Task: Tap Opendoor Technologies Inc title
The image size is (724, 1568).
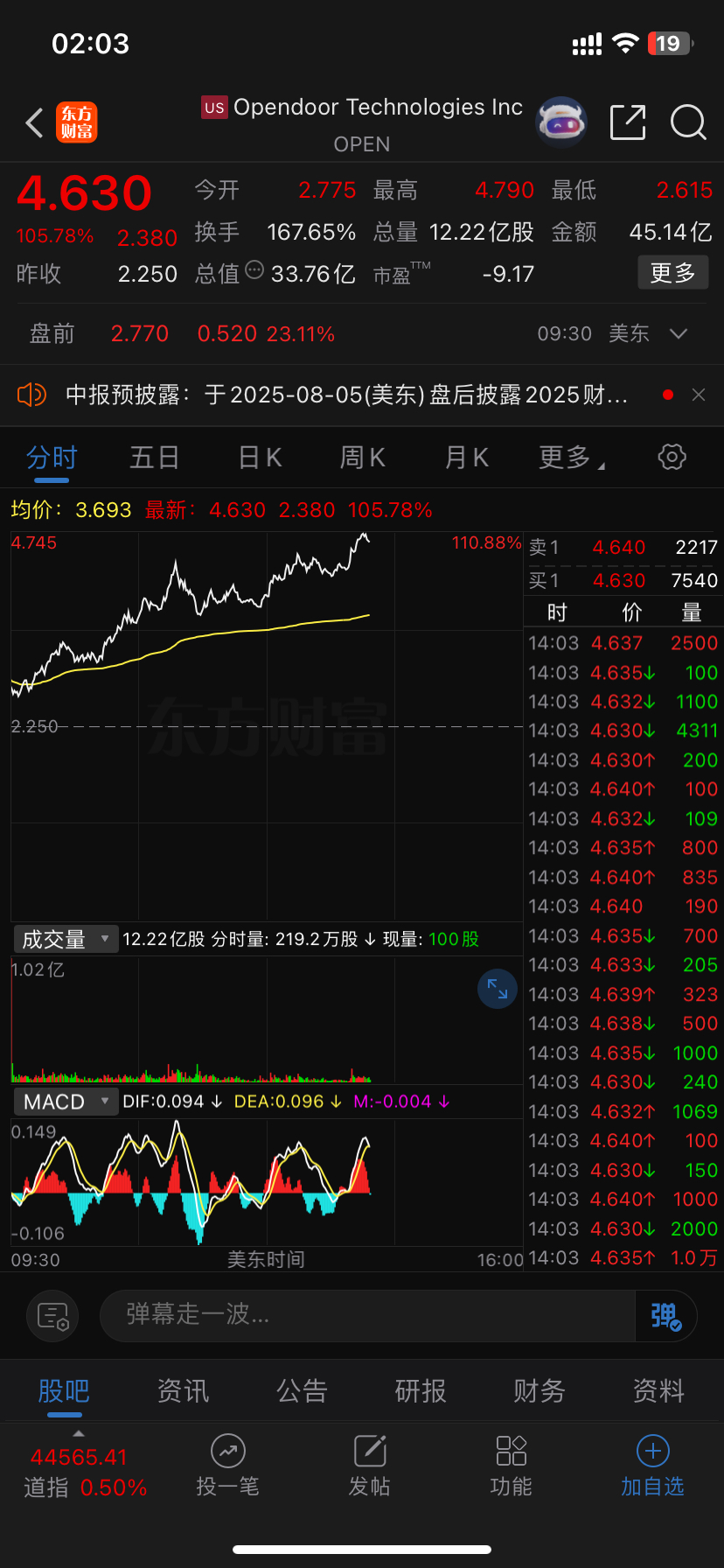Action: point(378,108)
